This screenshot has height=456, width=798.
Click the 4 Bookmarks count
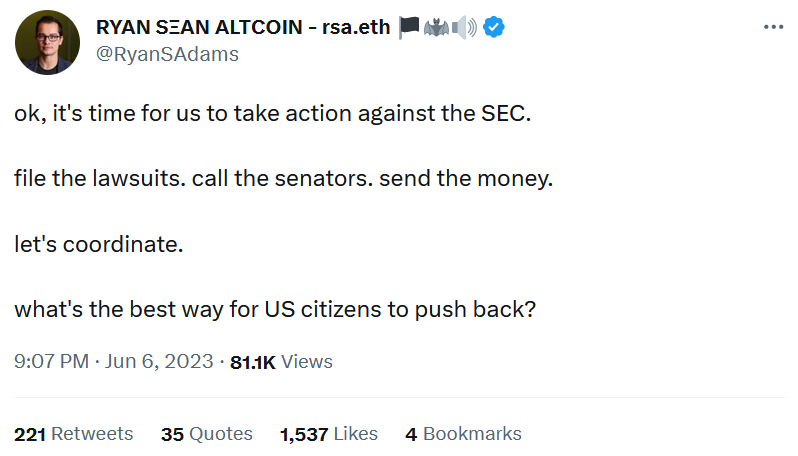click(463, 434)
